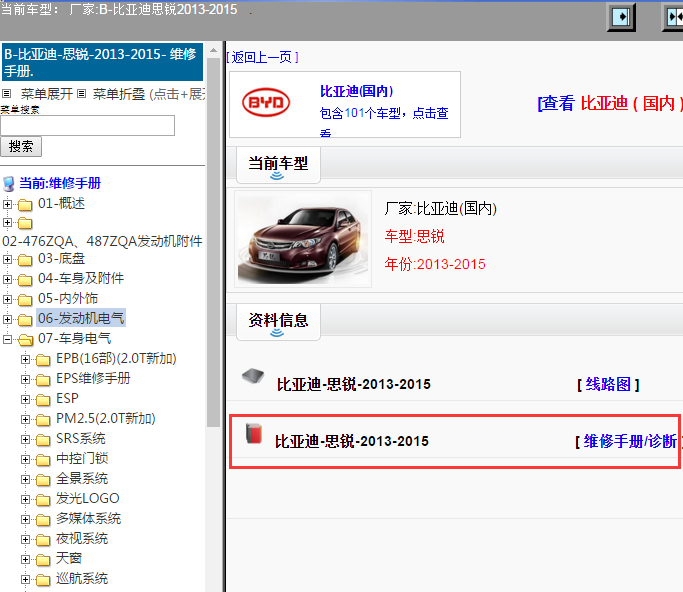Viewport: 683px width, 592px height.
Task: Click folder icon next to 巡航系统
Action: pyautogui.click(x=43, y=580)
